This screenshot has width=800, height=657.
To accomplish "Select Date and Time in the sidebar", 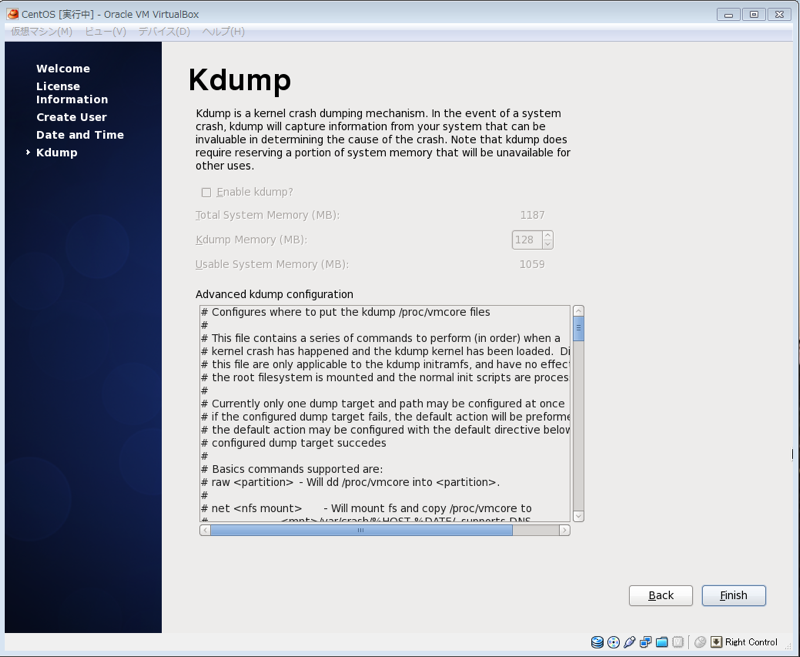I will [80, 135].
